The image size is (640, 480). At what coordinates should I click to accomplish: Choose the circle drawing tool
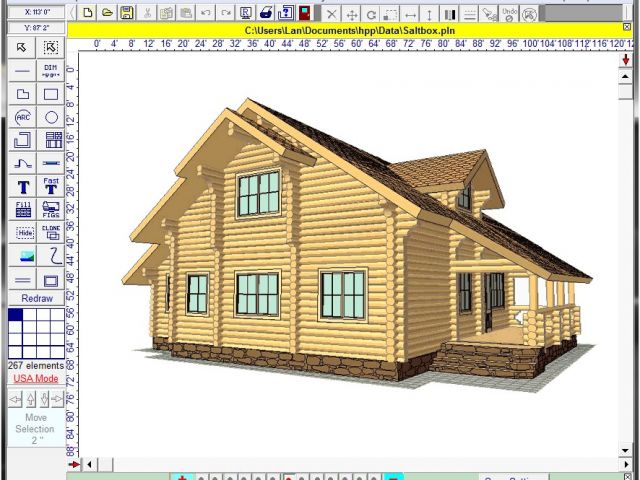pos(51,117)
